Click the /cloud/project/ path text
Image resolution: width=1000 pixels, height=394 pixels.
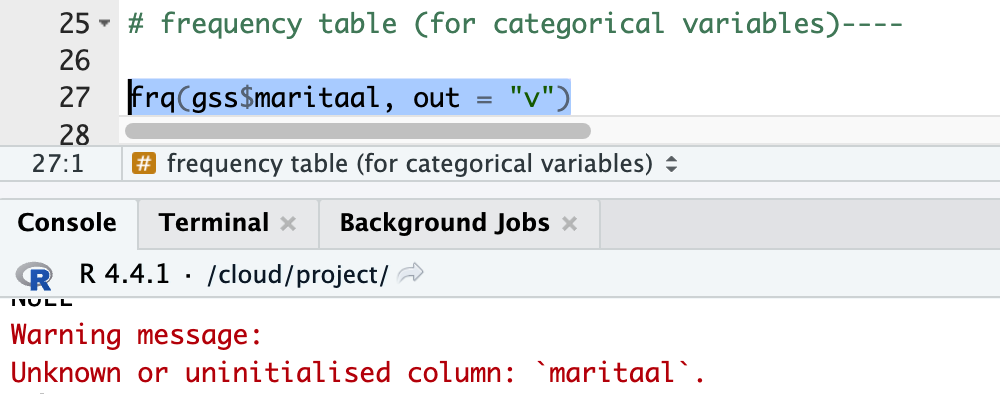(x=297, y=275)
